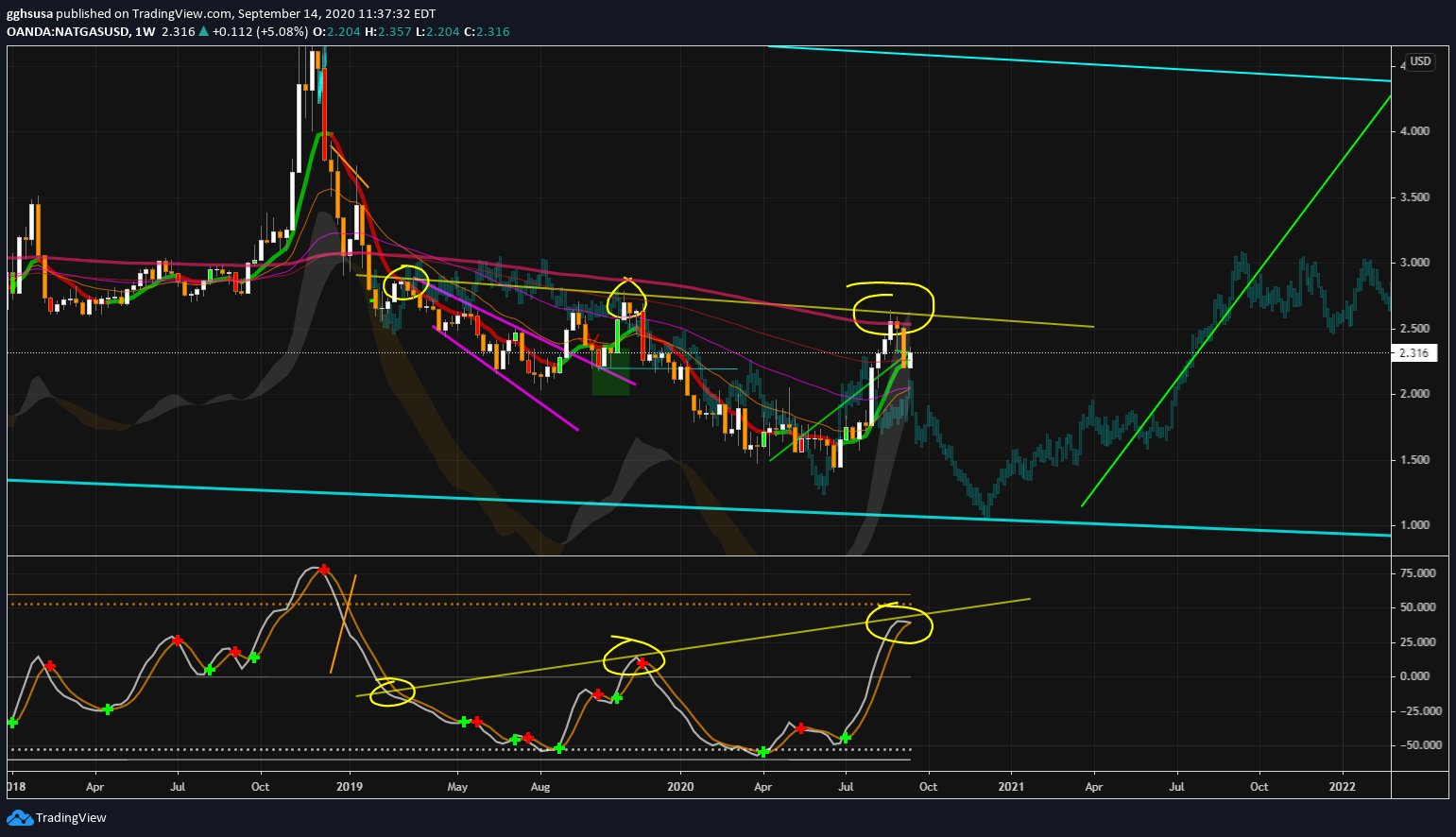Click the Aug time axis label
The height and width of the screenshot is (837, 1456).
click(x=540, y=786)
